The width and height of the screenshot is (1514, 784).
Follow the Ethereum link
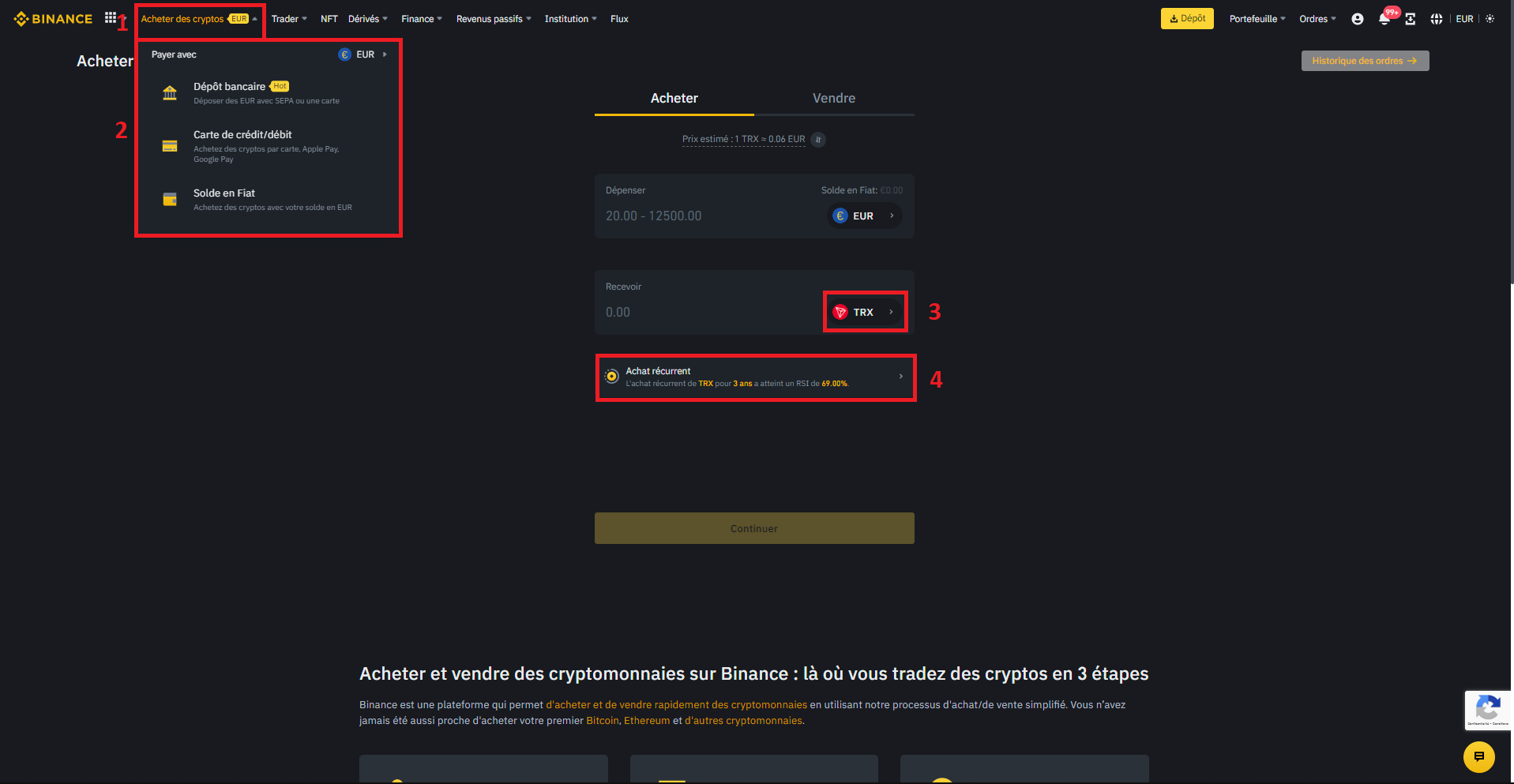click(647, 721)
